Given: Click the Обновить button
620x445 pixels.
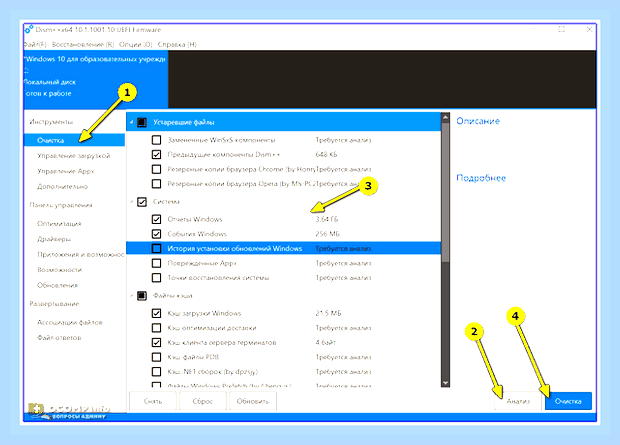Looking at the screenshot, I should point(253,401).
